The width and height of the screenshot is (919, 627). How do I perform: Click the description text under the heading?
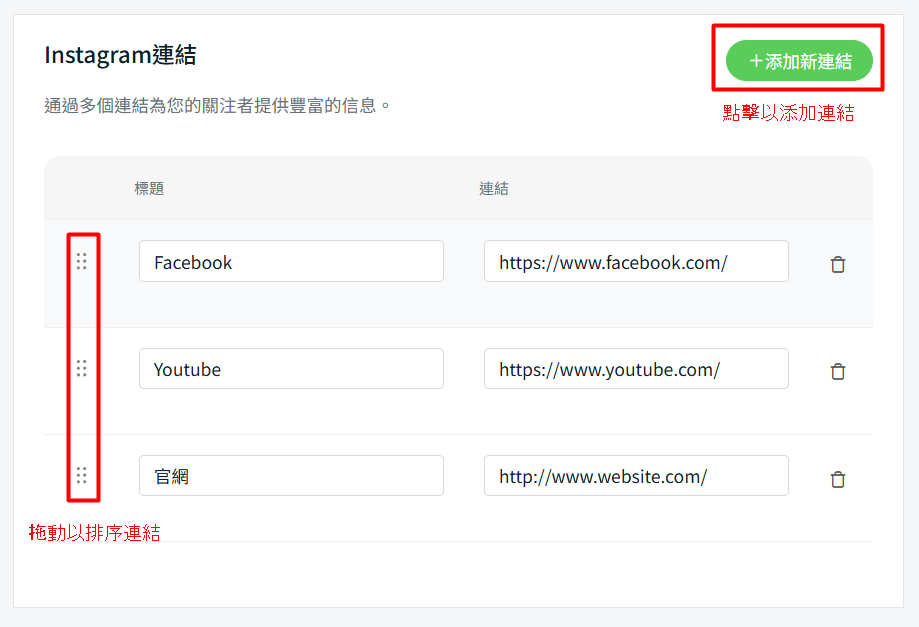217,105
